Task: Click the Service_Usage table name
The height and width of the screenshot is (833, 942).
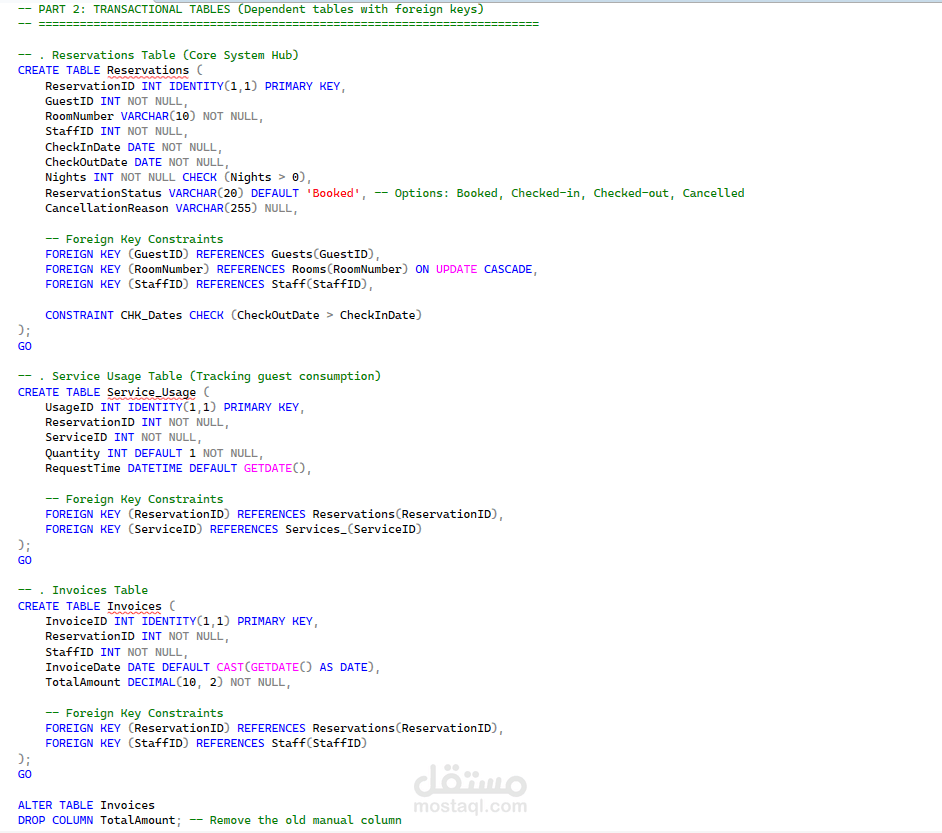Action: (151, 392)
